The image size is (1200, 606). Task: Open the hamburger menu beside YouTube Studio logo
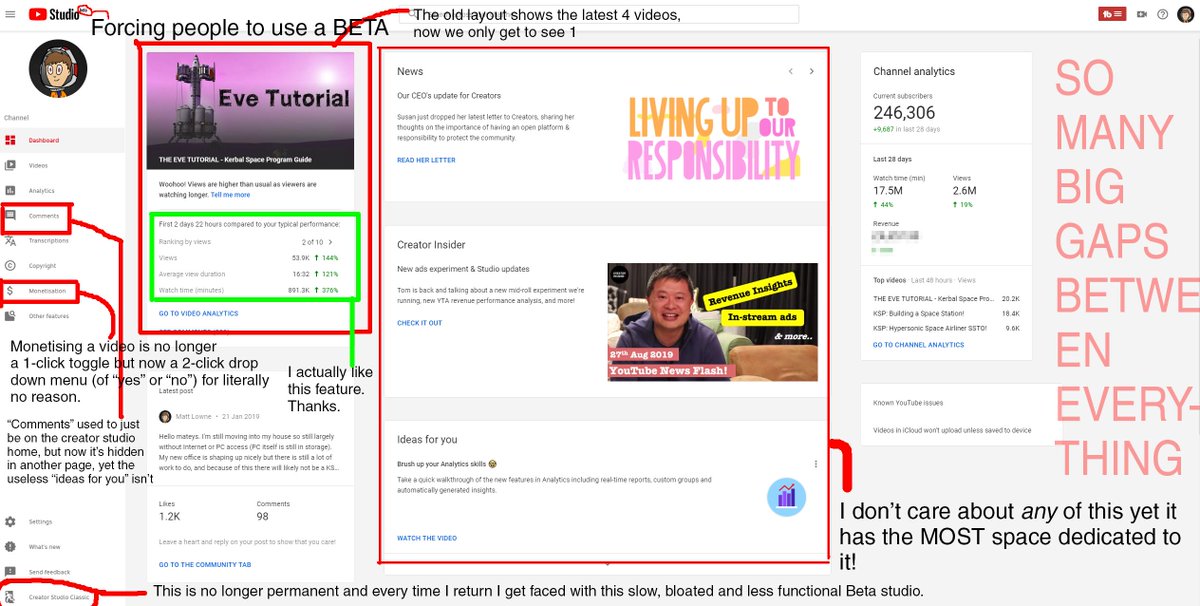pos(9,14)
